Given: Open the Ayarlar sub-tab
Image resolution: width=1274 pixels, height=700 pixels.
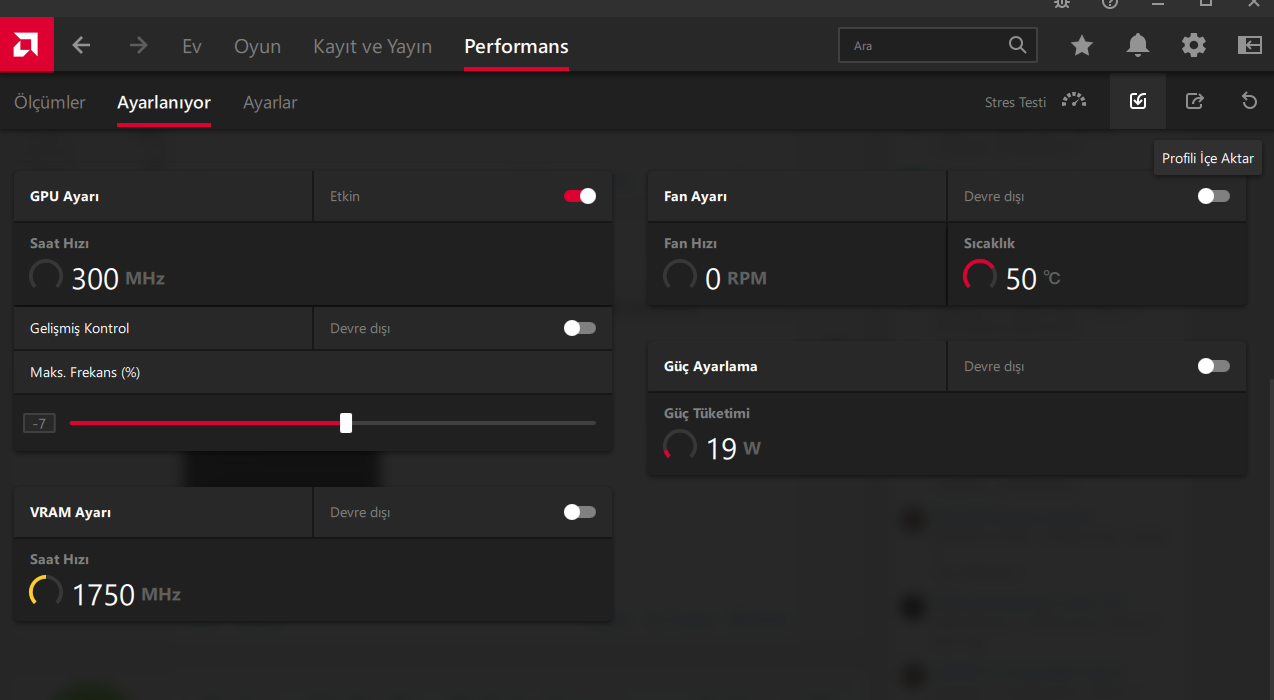Looking at the screenshot, I should click(270, 102).
